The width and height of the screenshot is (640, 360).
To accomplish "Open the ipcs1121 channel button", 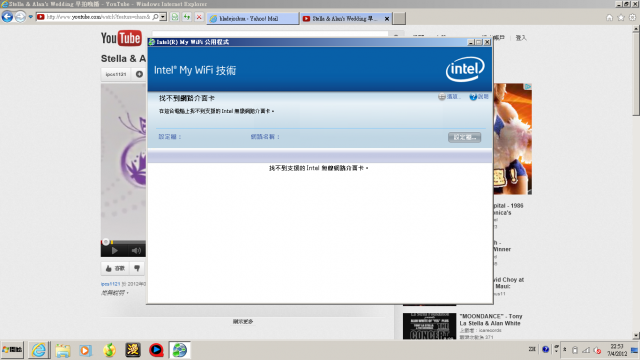I will tap(116, 74).
